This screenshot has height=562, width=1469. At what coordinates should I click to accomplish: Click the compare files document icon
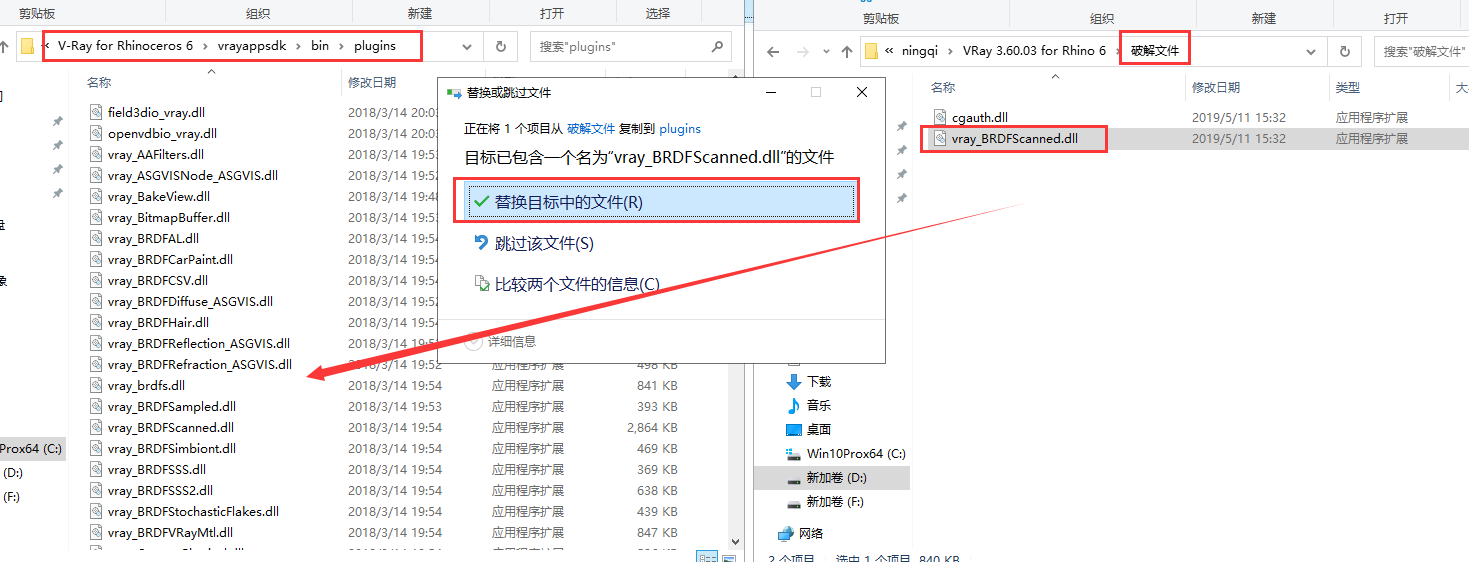(x=482, y=284)
